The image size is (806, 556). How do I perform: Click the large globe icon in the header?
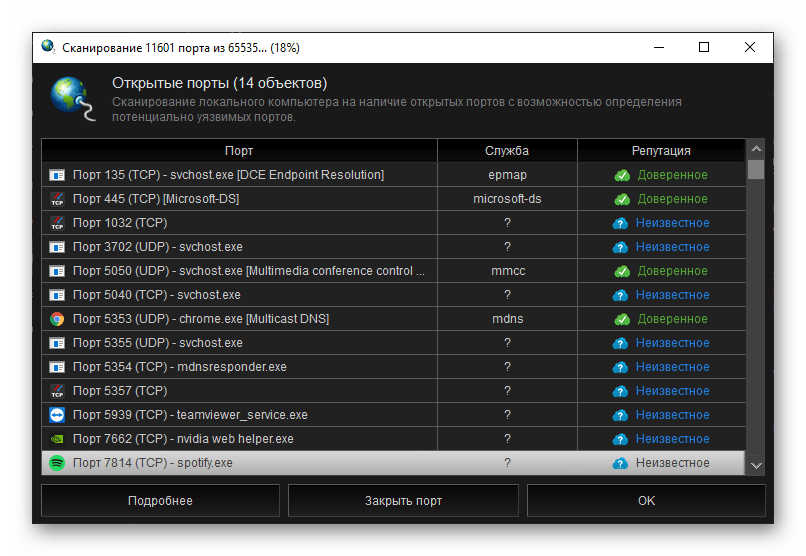(x=72, y=99)
